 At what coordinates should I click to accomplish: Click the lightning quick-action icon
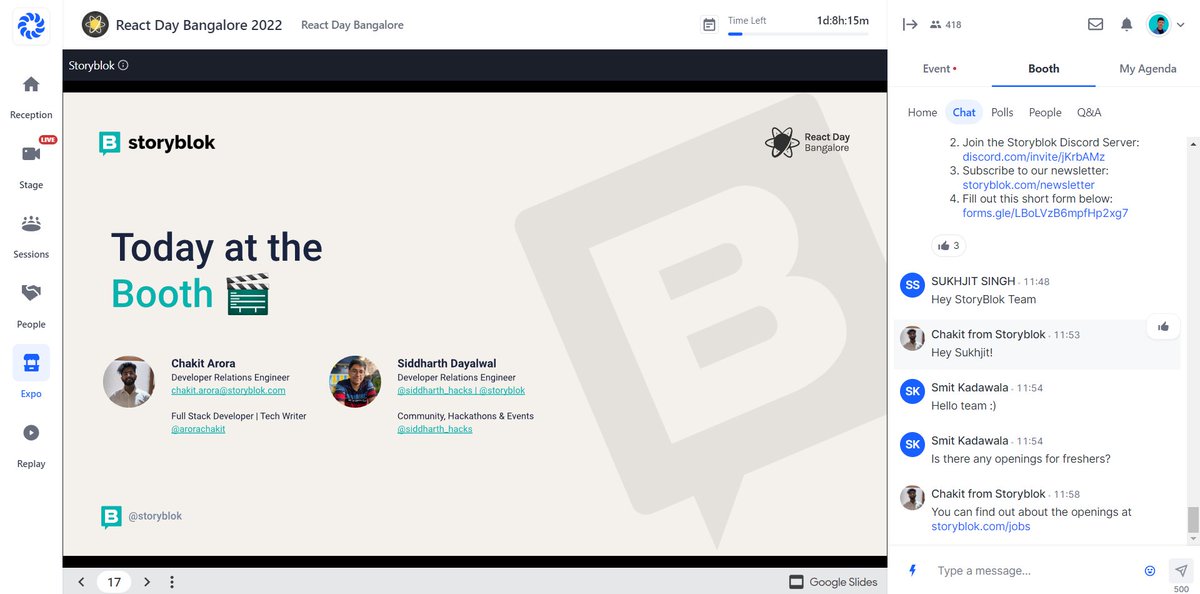click(912, 571)
